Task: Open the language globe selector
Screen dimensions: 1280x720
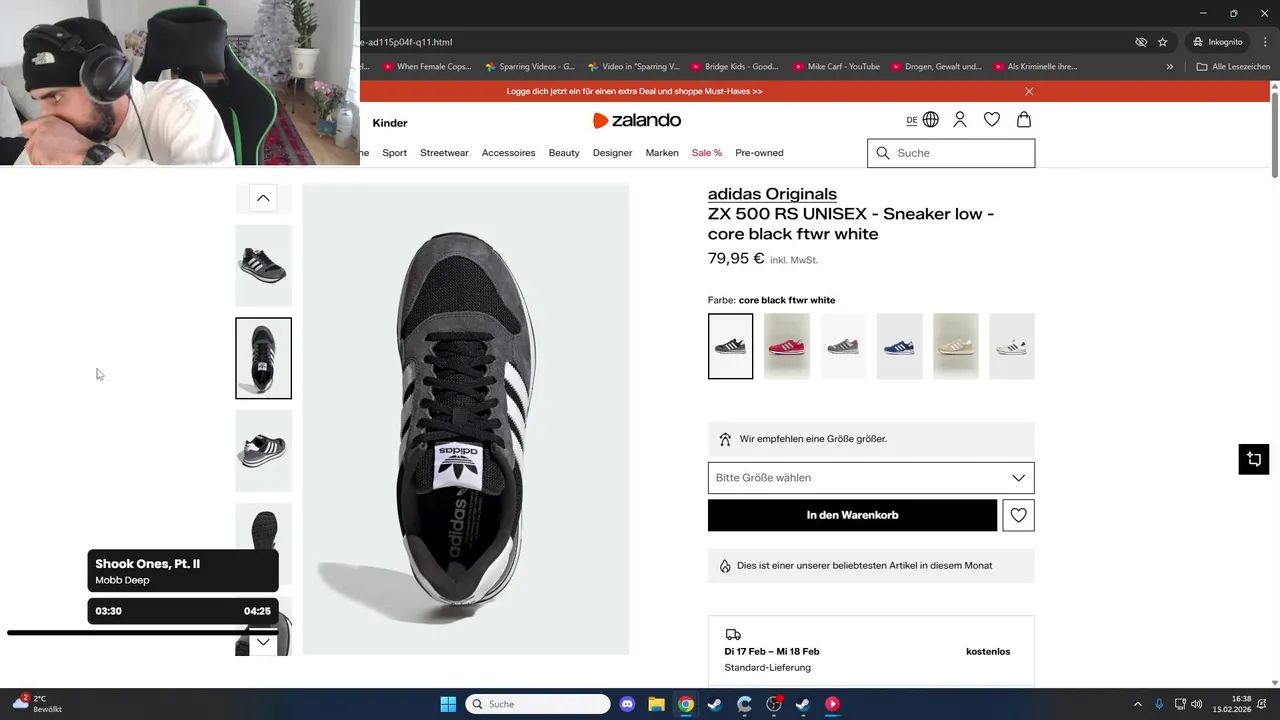Action: pyautogui.click(x=930, y=120)
